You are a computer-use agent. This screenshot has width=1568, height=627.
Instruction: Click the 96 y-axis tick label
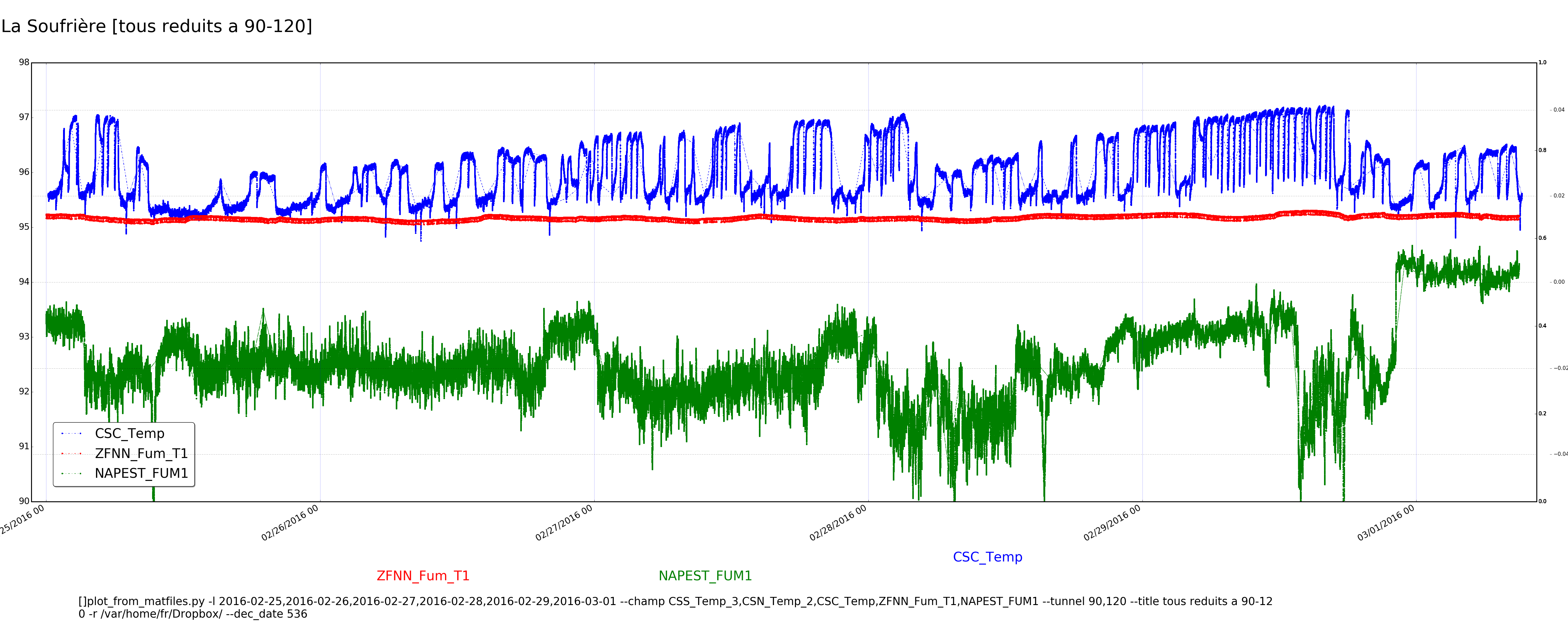pyautogui.click(x=24, y=172)
